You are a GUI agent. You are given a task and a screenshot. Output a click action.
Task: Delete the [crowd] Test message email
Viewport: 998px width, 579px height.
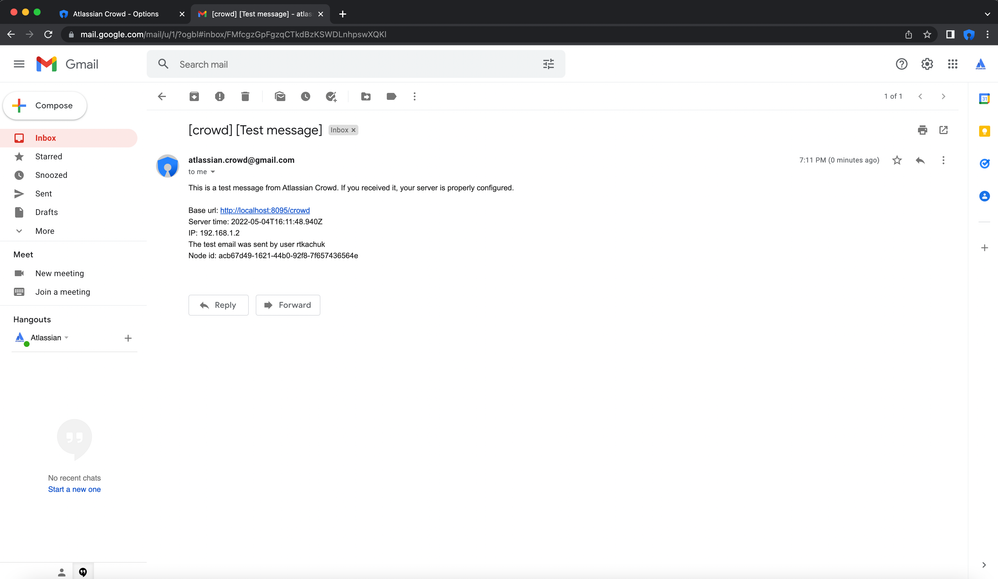coord(245,96)
